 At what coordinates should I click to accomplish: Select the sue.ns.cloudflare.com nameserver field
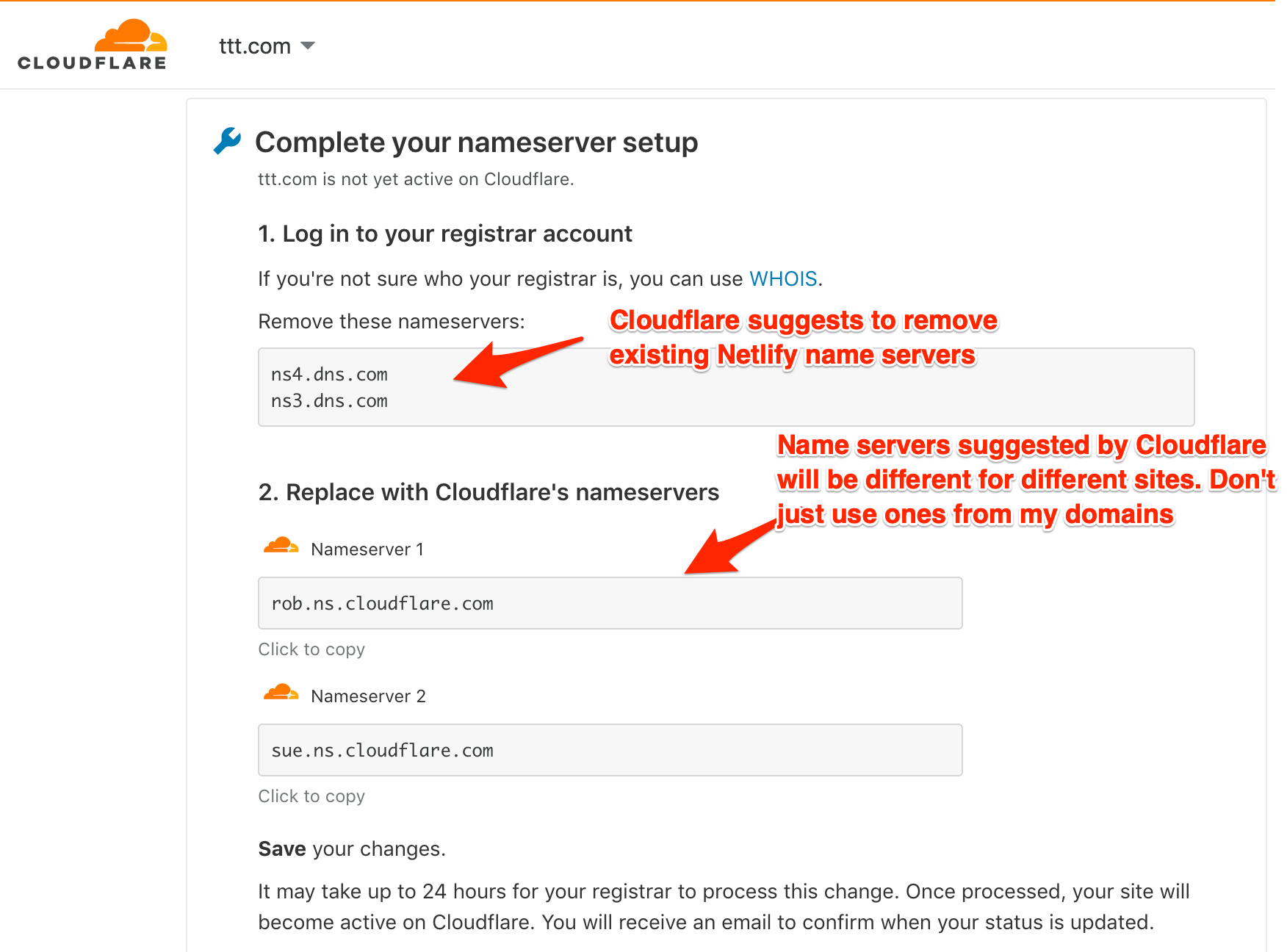(610, 750)
